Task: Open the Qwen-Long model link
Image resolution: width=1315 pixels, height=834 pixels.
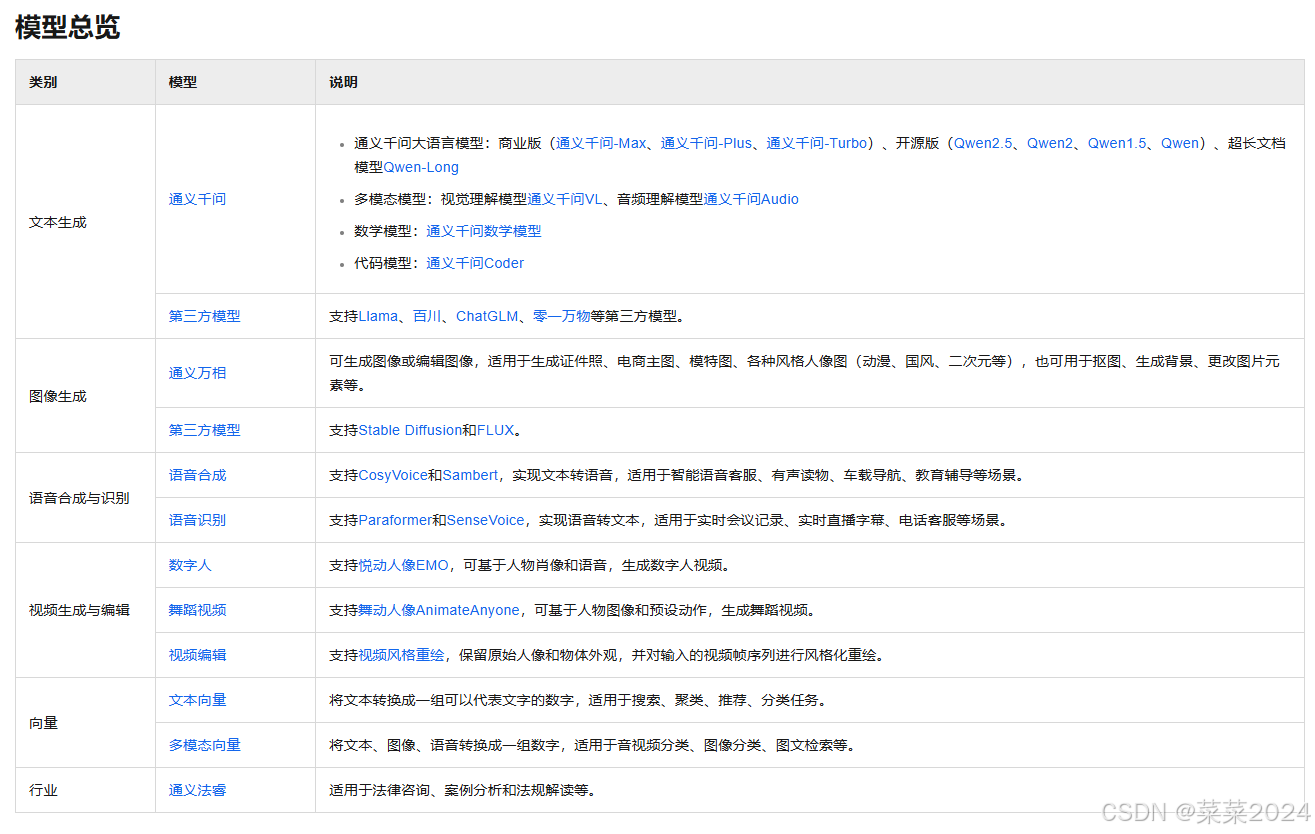Action: point(421,167)
